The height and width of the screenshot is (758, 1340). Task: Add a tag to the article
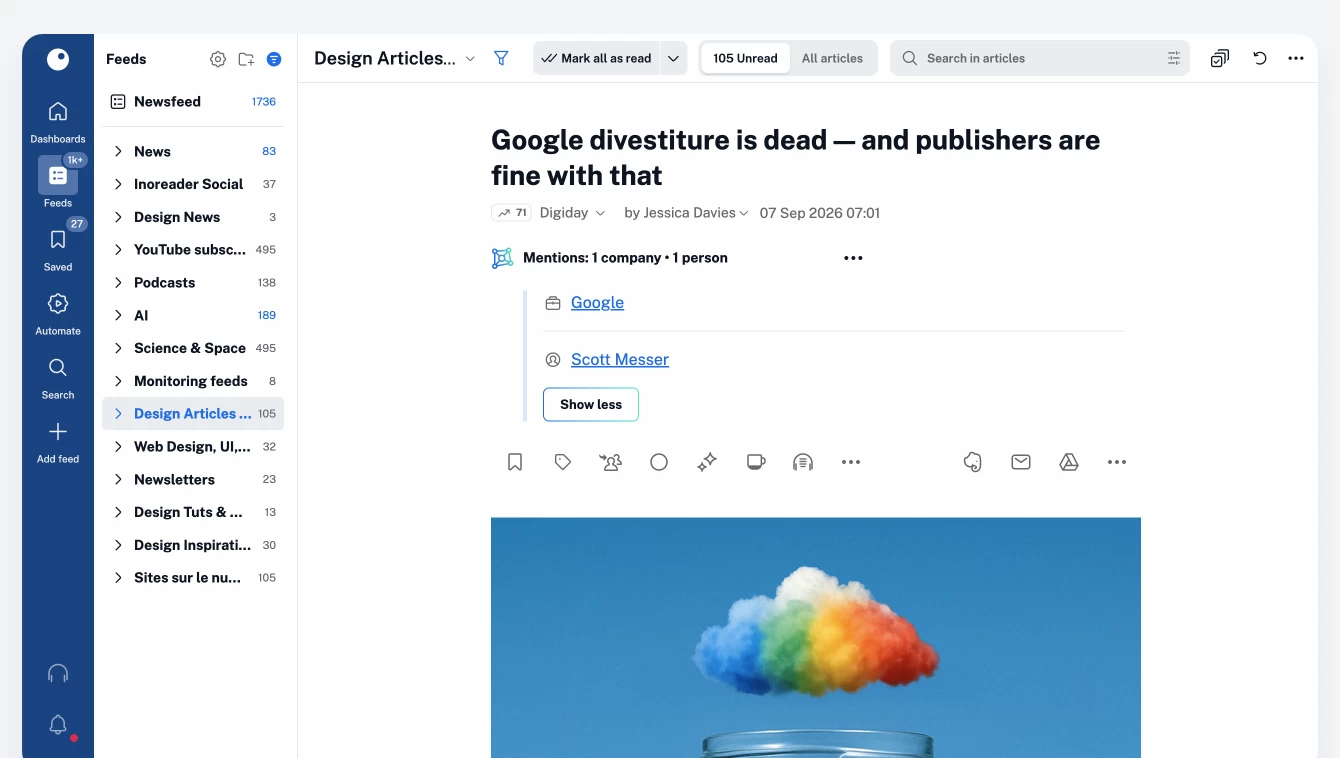click(x=563, y=462)
